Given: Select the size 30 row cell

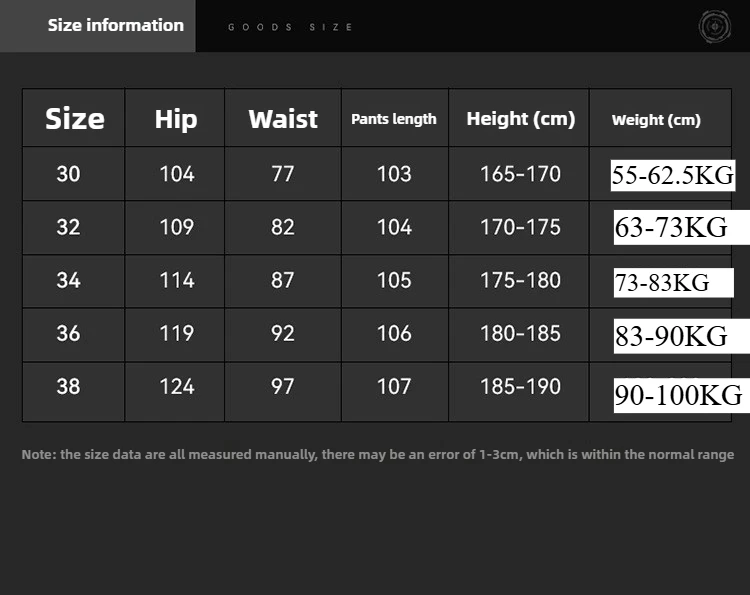Looking at the screenshot, I should coord(68,174).
